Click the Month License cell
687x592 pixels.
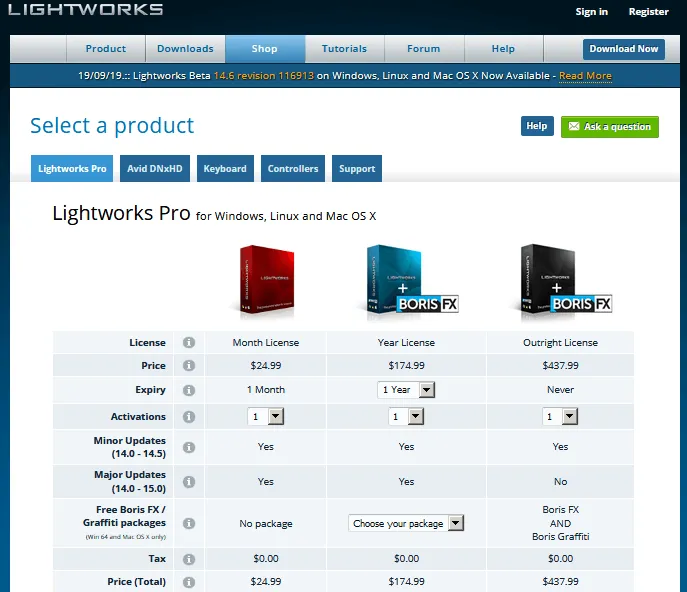pyautogui.click(x=266, y=343)
